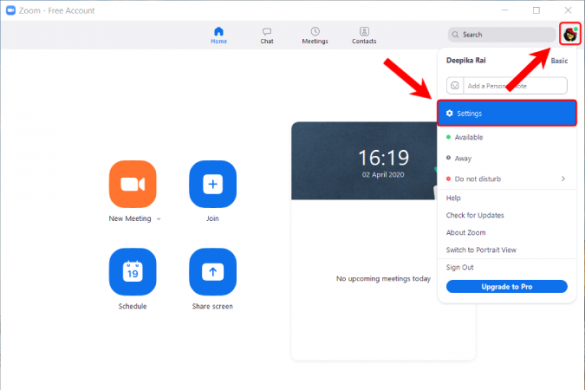Click Sign Out in profile menu
The image size is (585, 390).
tap(460, 267)
